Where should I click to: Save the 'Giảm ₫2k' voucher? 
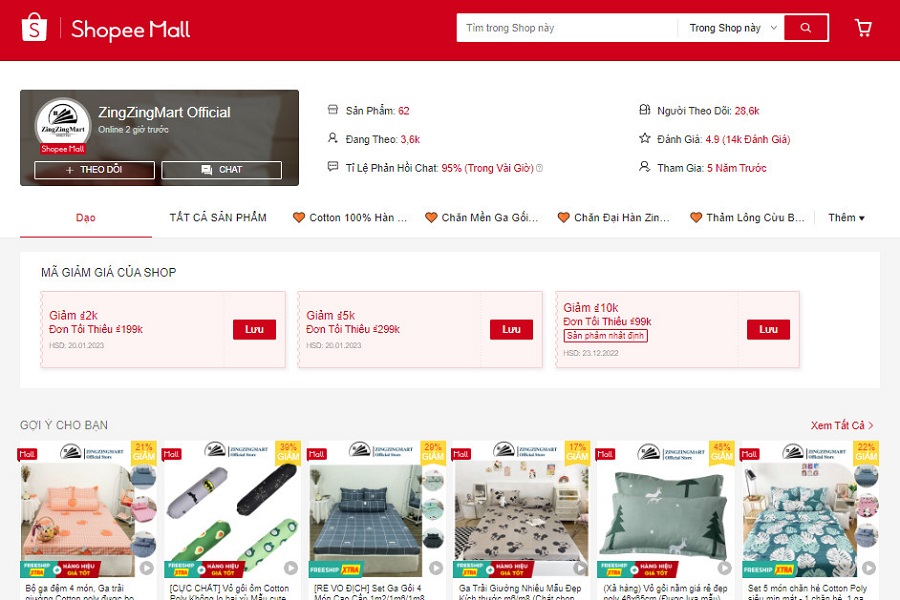click(254, 329)
